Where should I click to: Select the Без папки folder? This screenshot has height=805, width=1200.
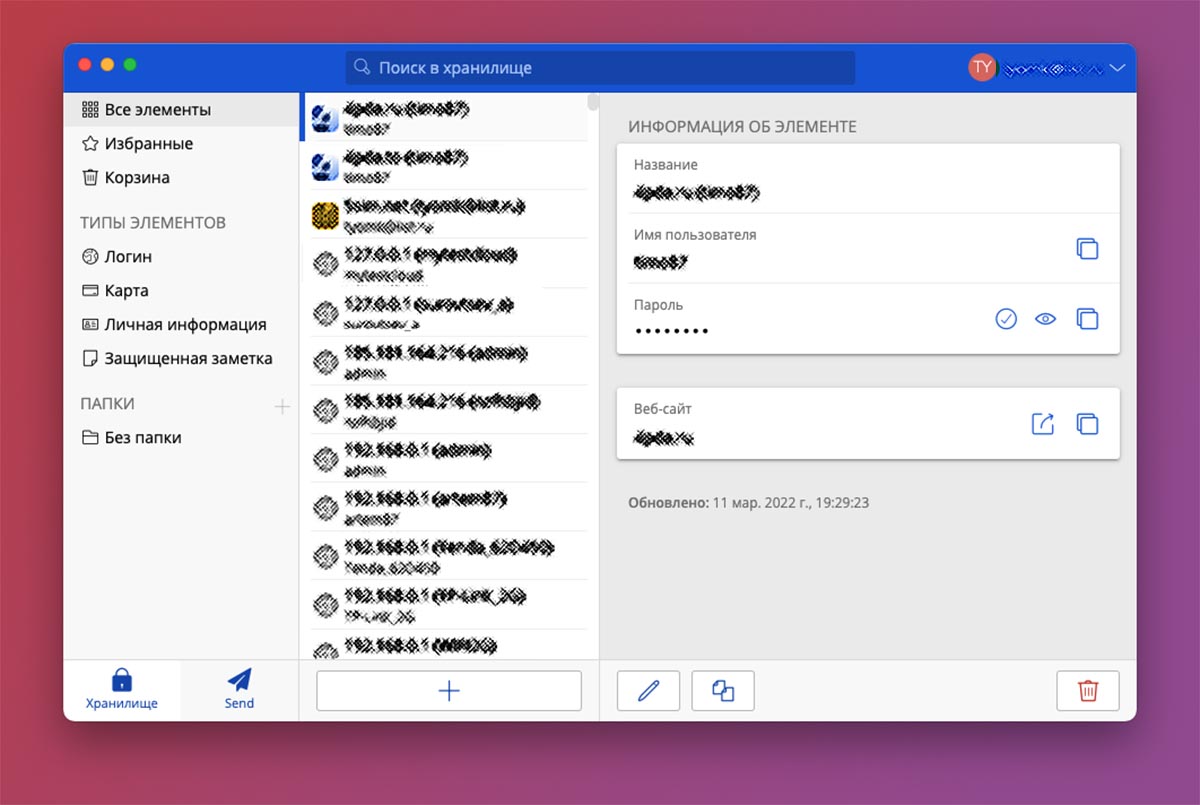[x=143, y=438]
